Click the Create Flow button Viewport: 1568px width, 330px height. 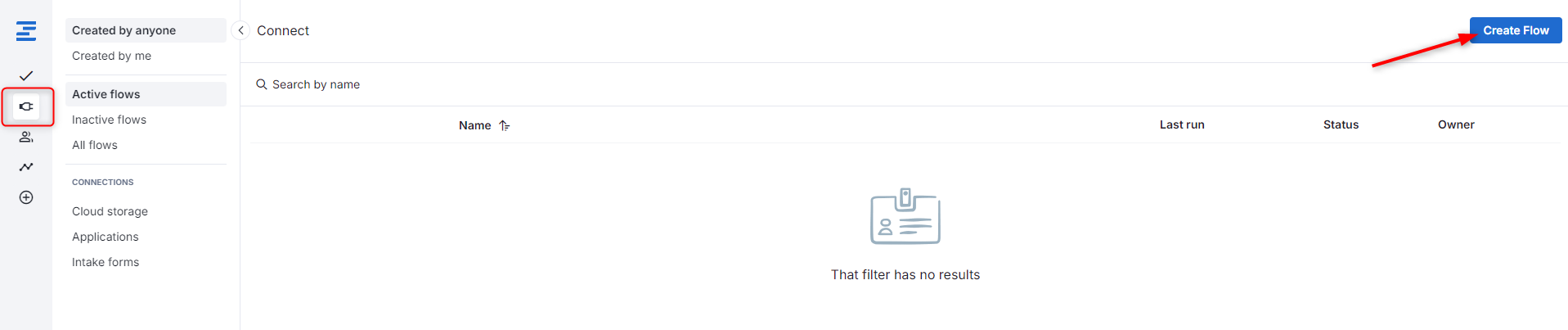[1516, 30]
